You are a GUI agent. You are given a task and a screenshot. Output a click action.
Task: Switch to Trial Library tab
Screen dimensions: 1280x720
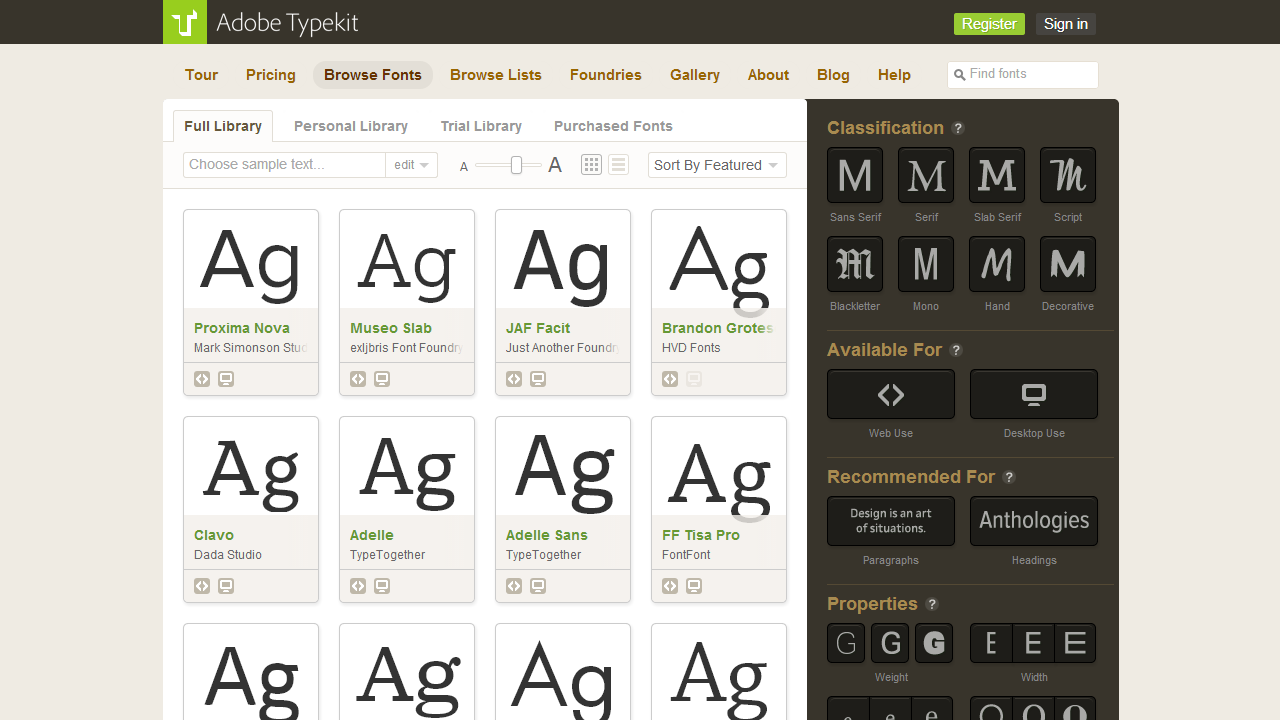coord(481,126)
